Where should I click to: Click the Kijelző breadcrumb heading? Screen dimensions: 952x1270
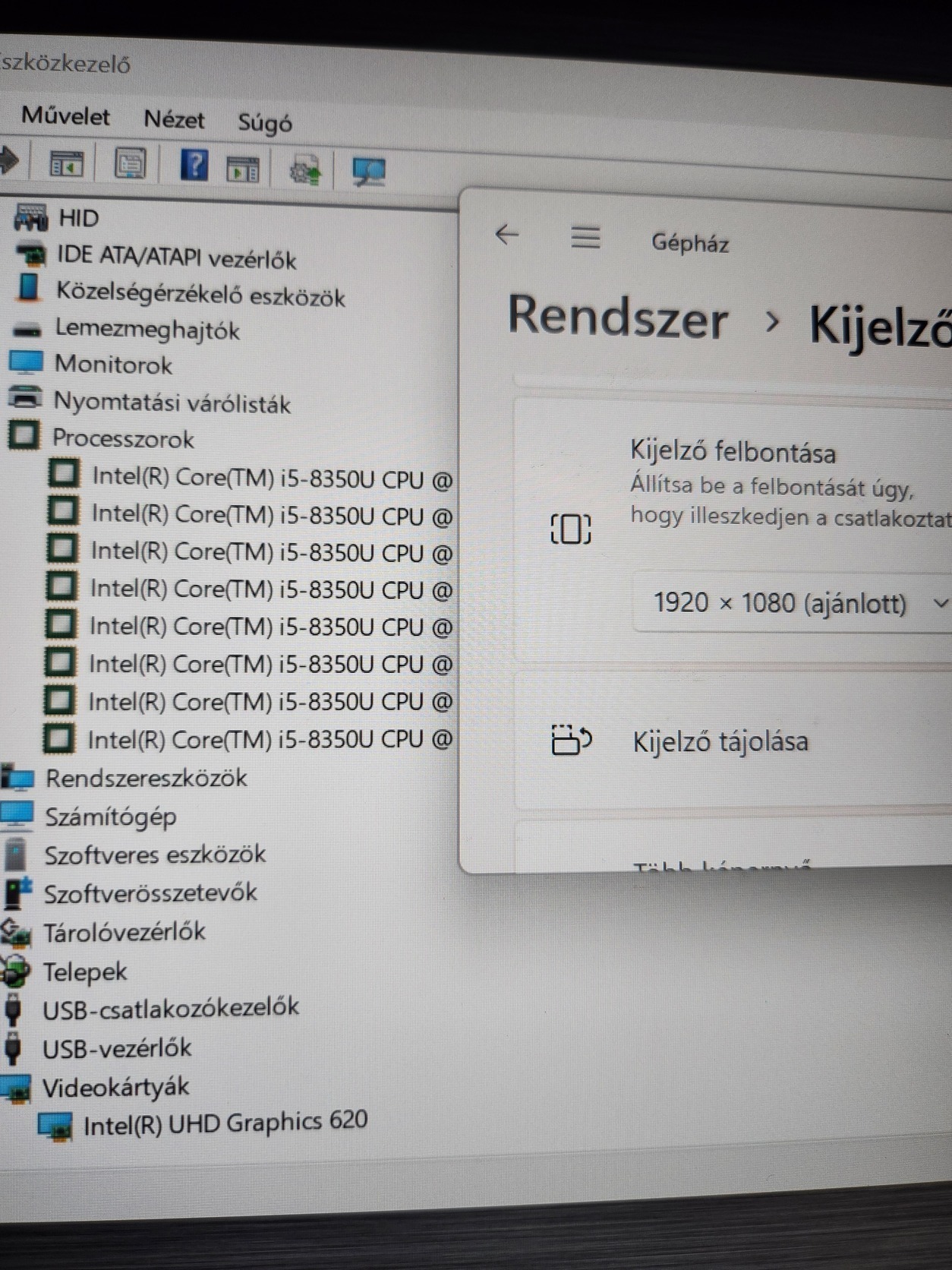click(880, 326)
